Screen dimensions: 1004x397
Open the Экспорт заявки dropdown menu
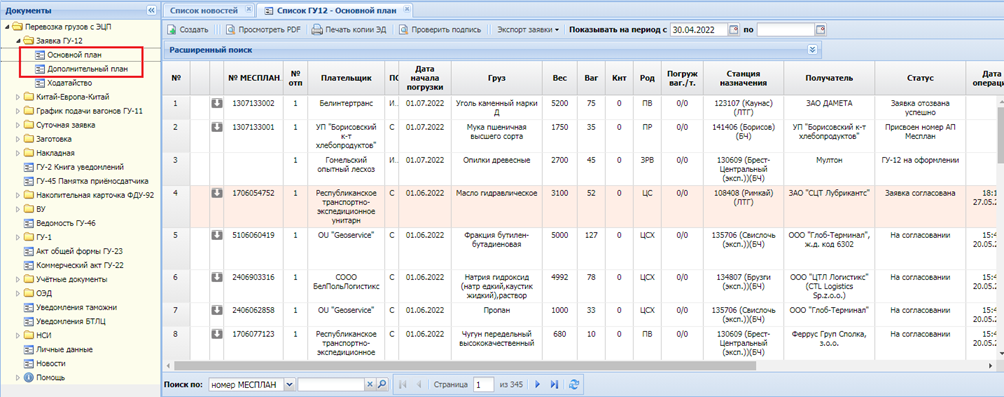point(527,29)
